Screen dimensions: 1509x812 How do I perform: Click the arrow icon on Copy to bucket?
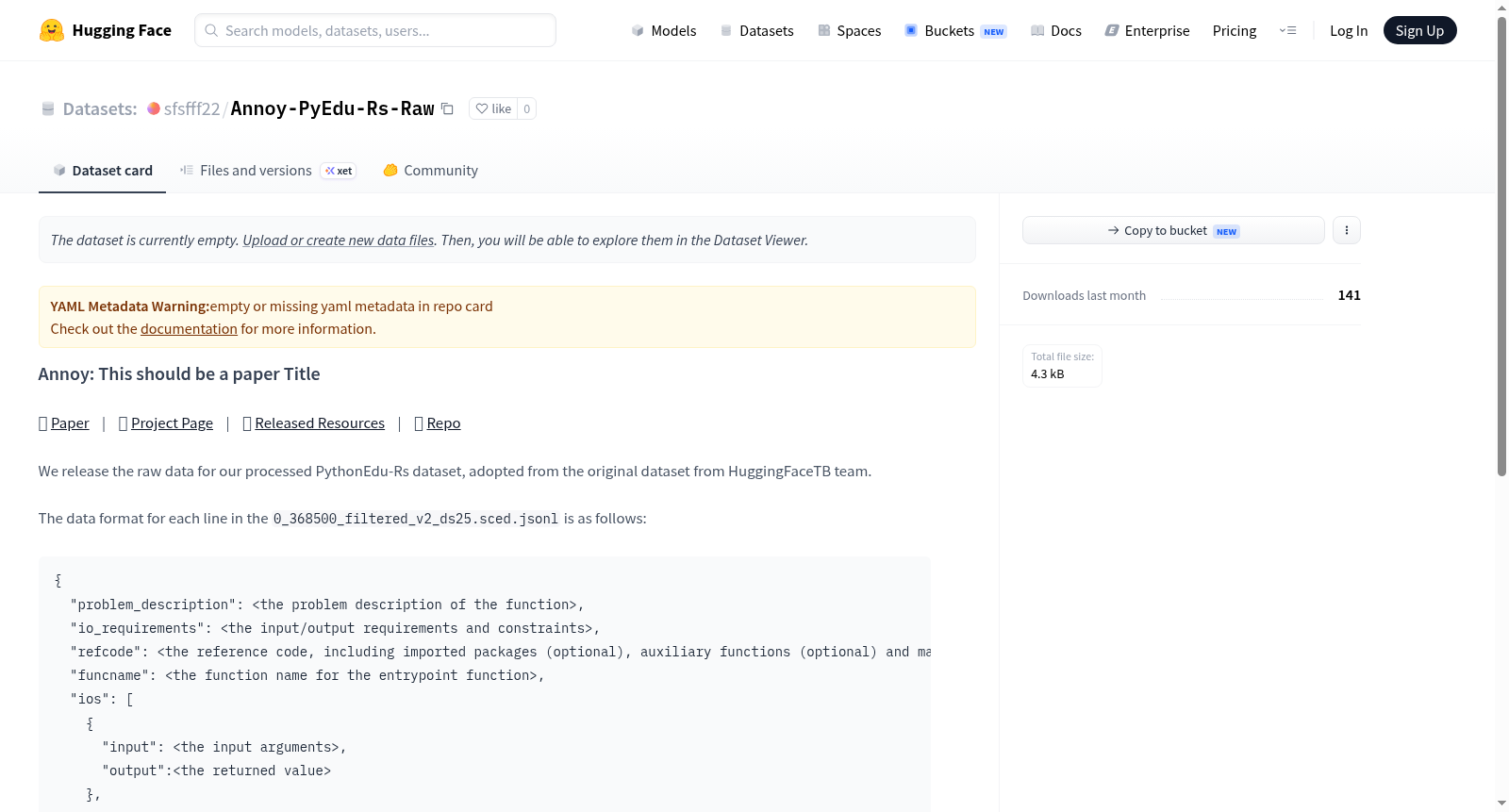click(1114, 230)
